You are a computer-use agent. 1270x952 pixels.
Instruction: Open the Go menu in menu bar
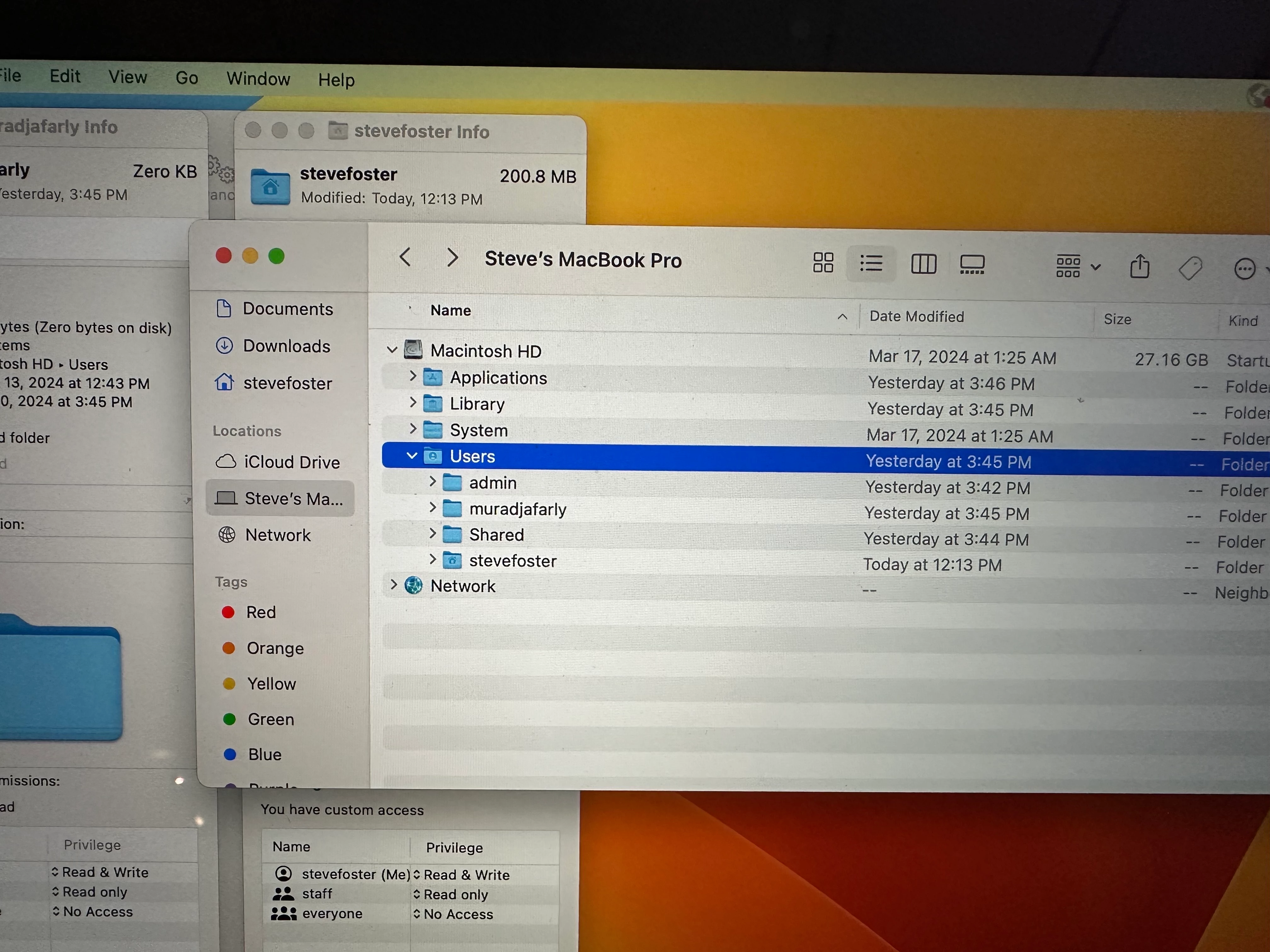click(x=186, y=77)
